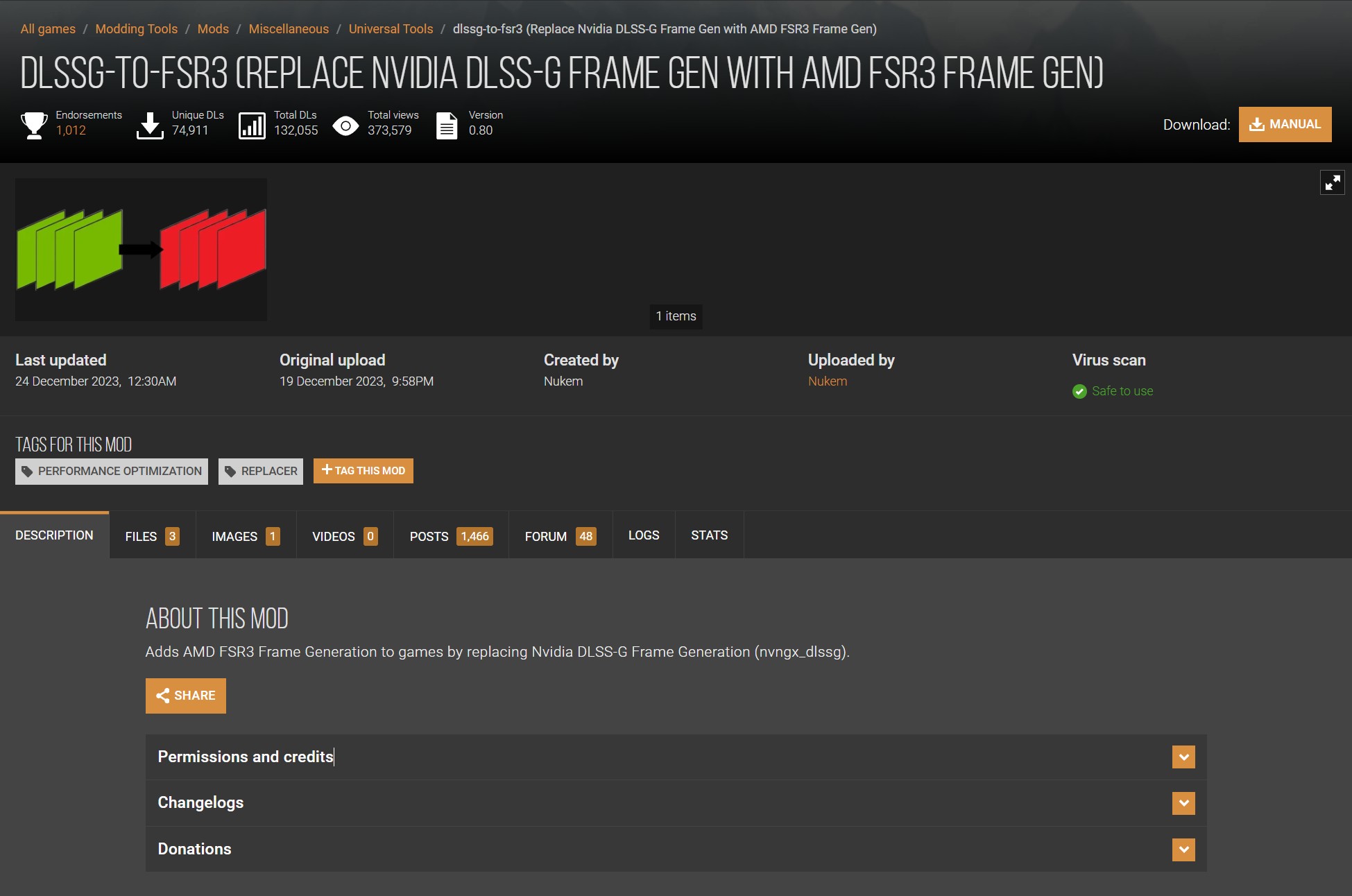This screenshot has height=896, width=1352.
Task: Open the Mods breadcrumb link
Action: click(x=213, y=29)
